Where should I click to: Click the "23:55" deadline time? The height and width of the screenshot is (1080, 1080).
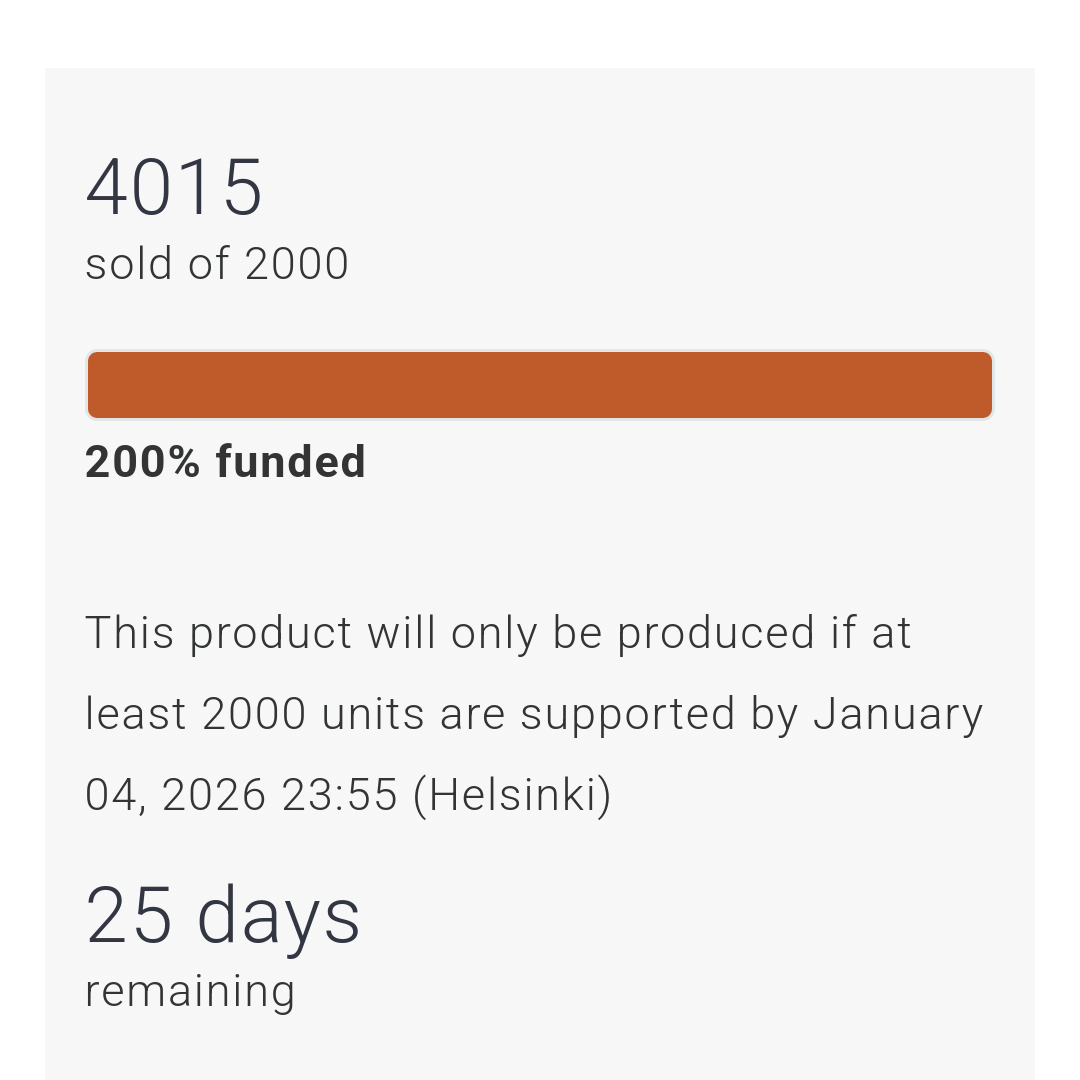click(x=340, y=795)
